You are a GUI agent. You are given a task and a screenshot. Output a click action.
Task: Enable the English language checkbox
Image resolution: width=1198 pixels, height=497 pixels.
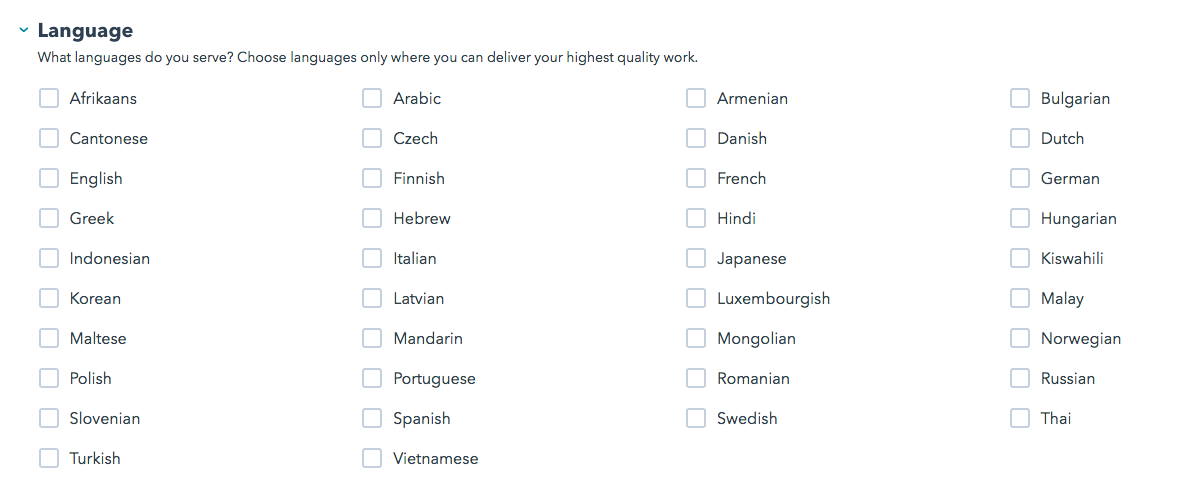click(x=49, y=178)
